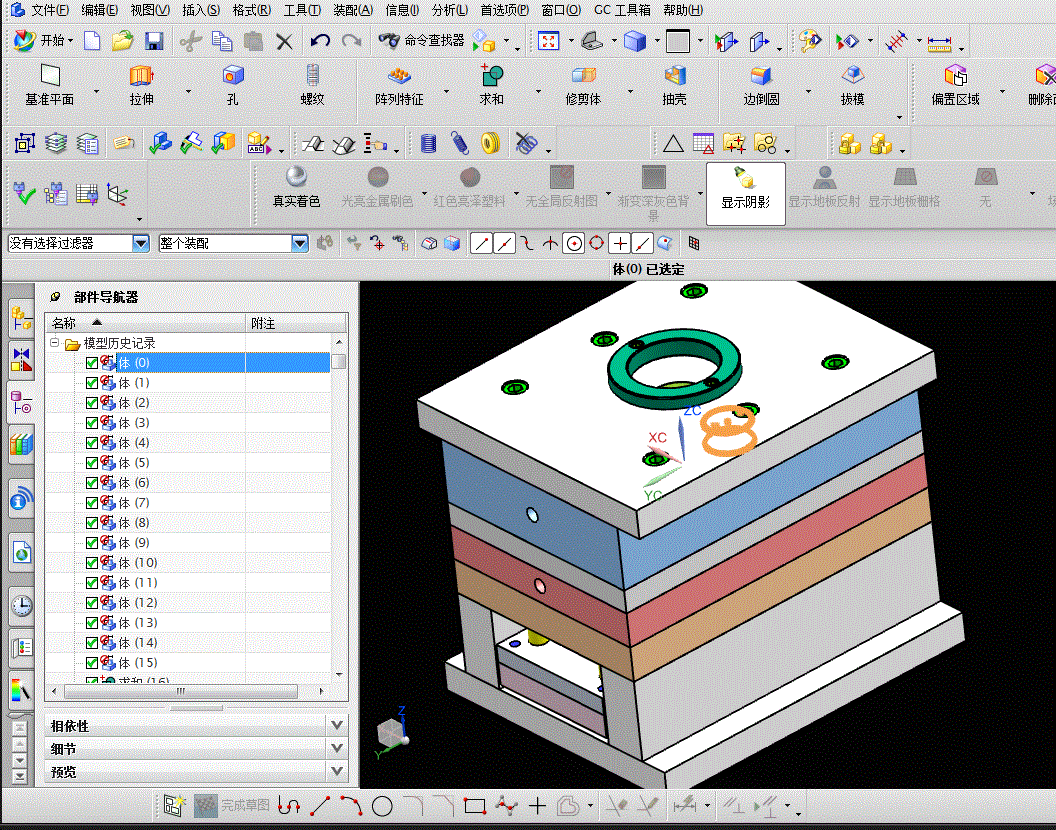Image resolution: width=1056 pixels, height=830 pixels.
Task: Click the 真实着色 true shading button
Action: (296, 187)
